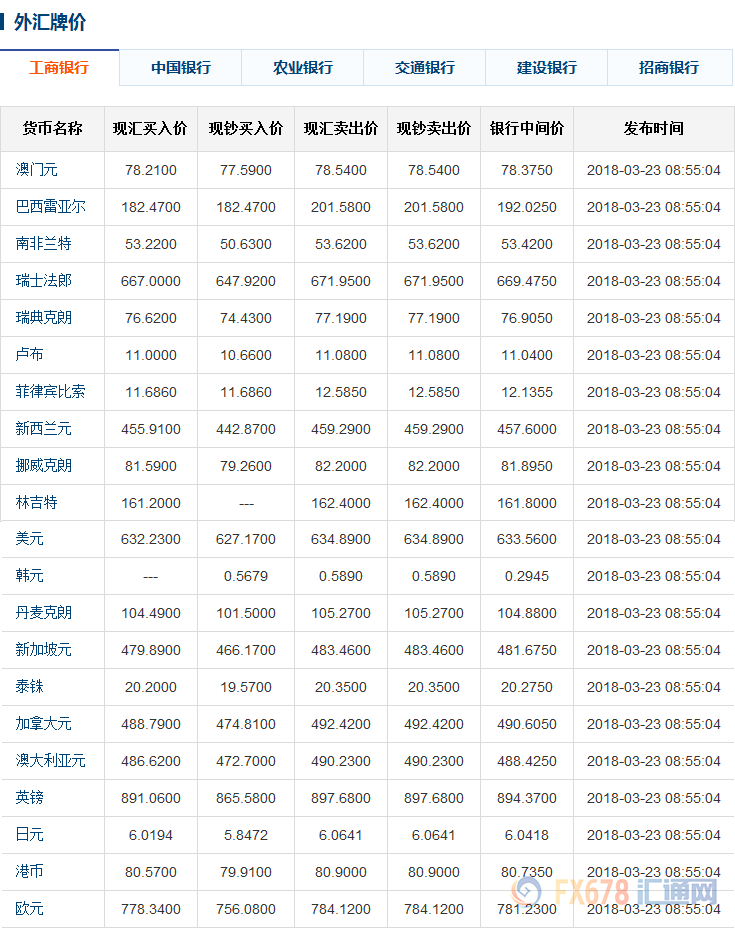Image resolution: width=735 pixels, height=928 pixels.
Task: Select 891.0600 in the 英镑 row
Action: click(151, 798)
